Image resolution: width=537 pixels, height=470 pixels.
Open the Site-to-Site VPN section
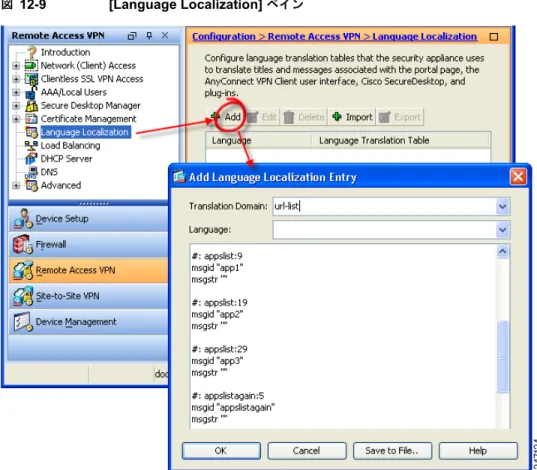click(88, 296)
